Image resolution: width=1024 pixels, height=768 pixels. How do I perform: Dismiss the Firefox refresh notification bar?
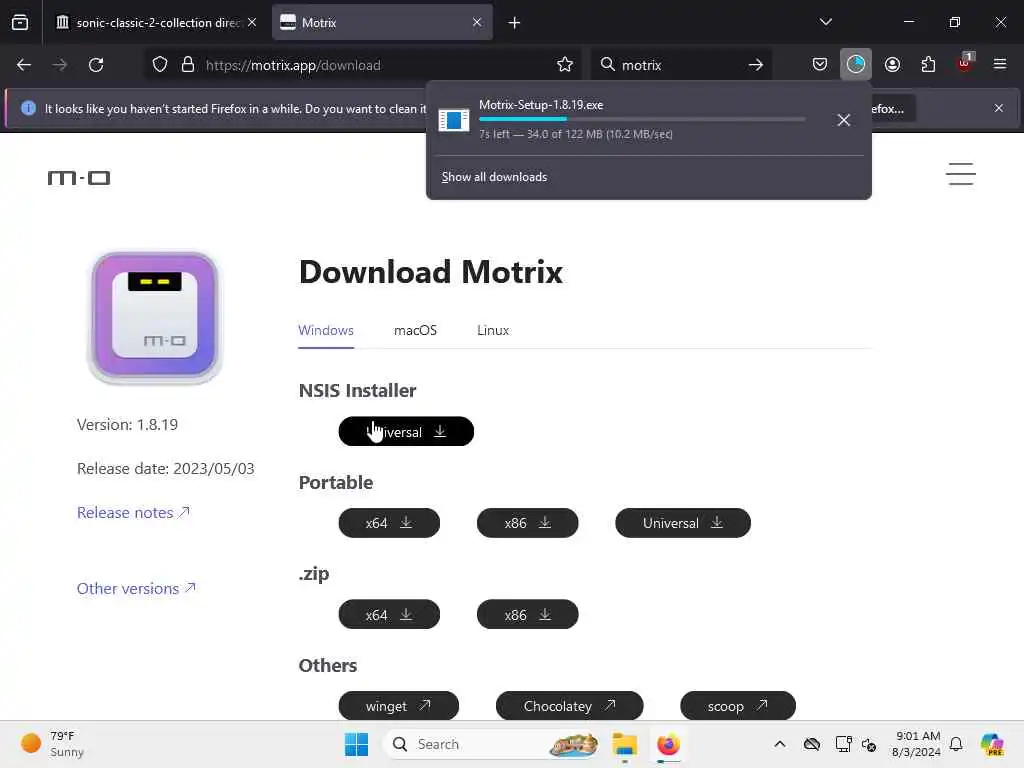999,108
